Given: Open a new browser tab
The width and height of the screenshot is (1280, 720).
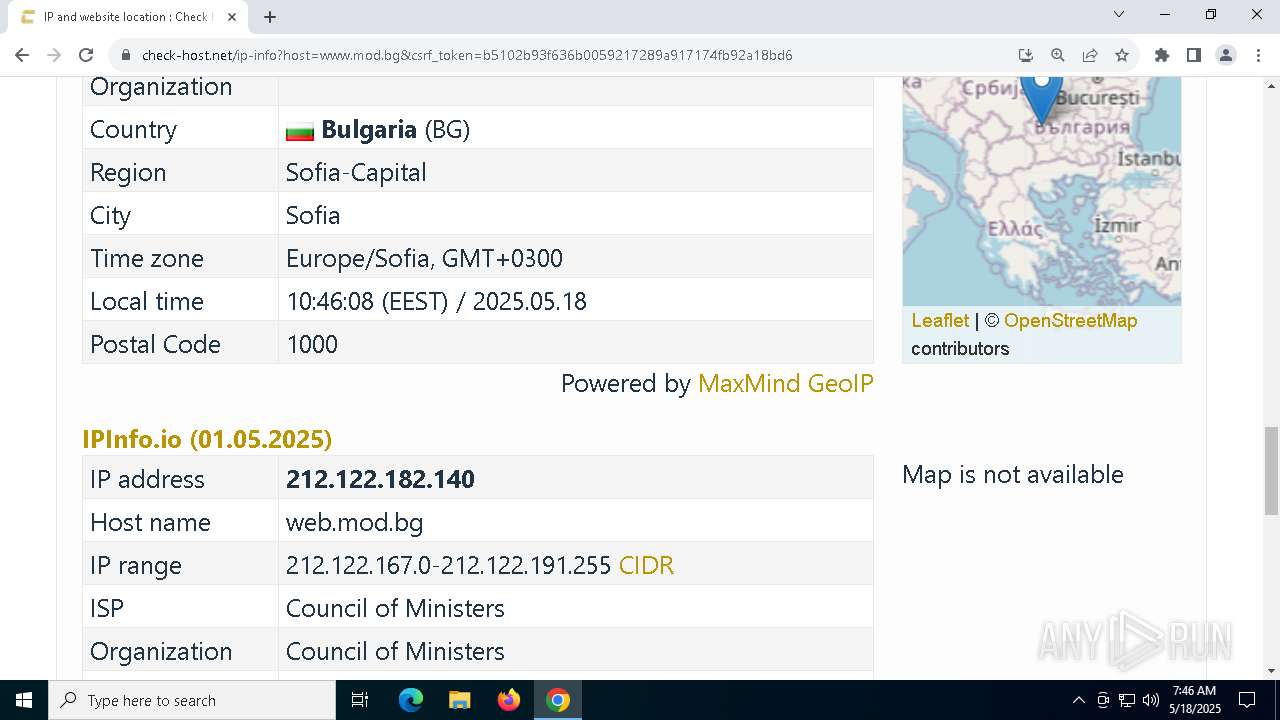Looking at the screenshot, I should tap(270, 16).
